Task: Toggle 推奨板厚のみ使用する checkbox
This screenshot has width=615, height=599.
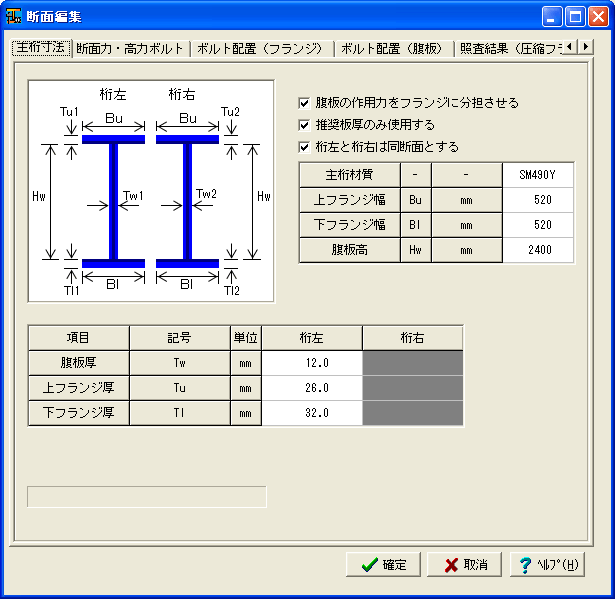Action: (304, 125)
